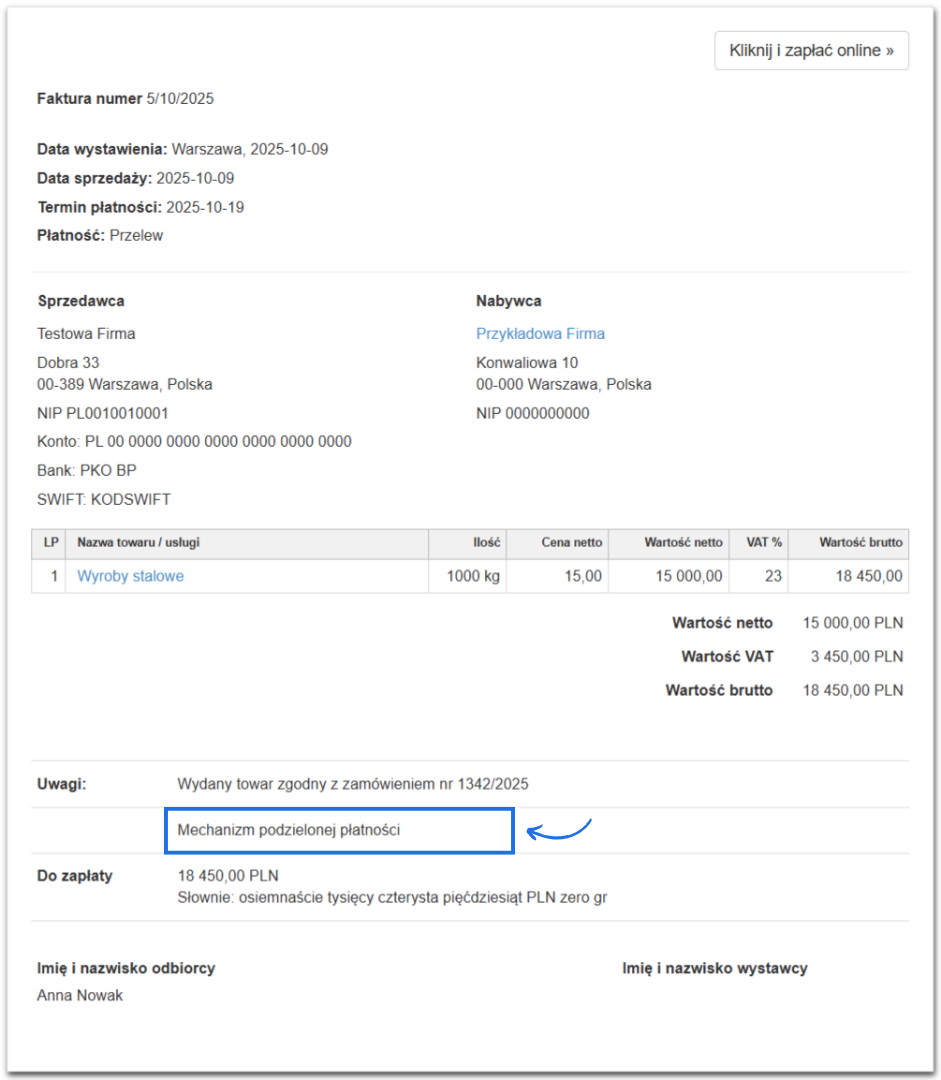Click the Cena netto column header

(x=572, y=543)
